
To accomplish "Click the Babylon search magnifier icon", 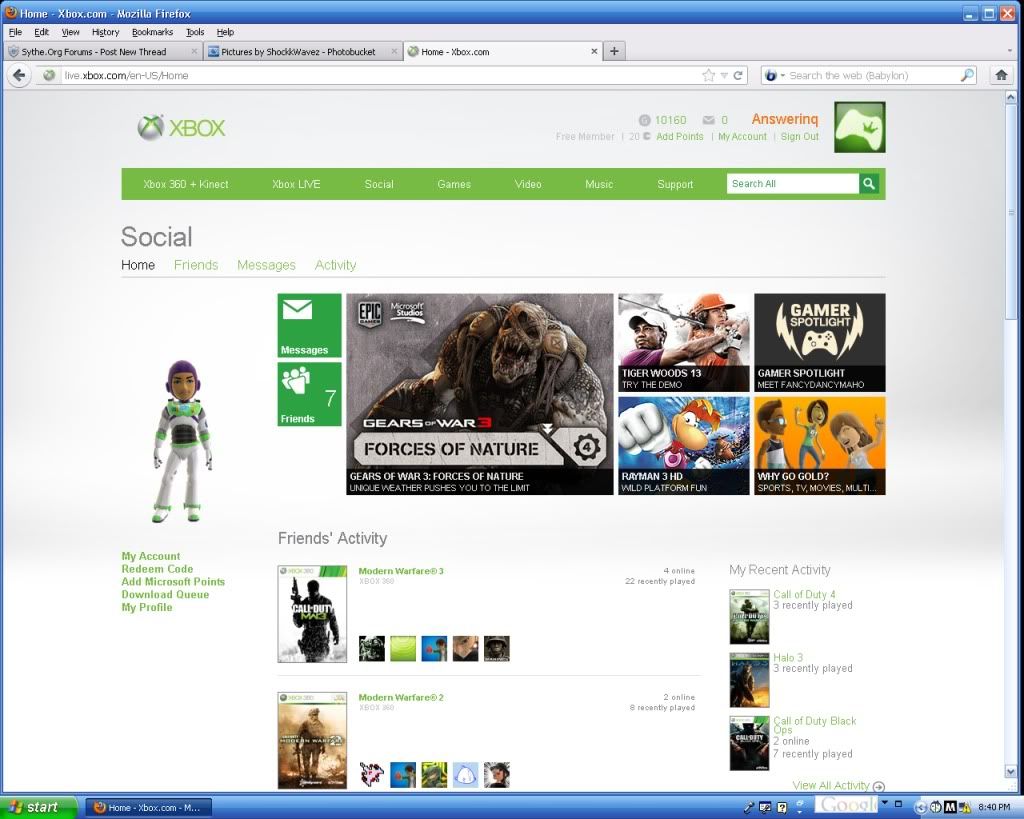I will [x=967, y=76].
